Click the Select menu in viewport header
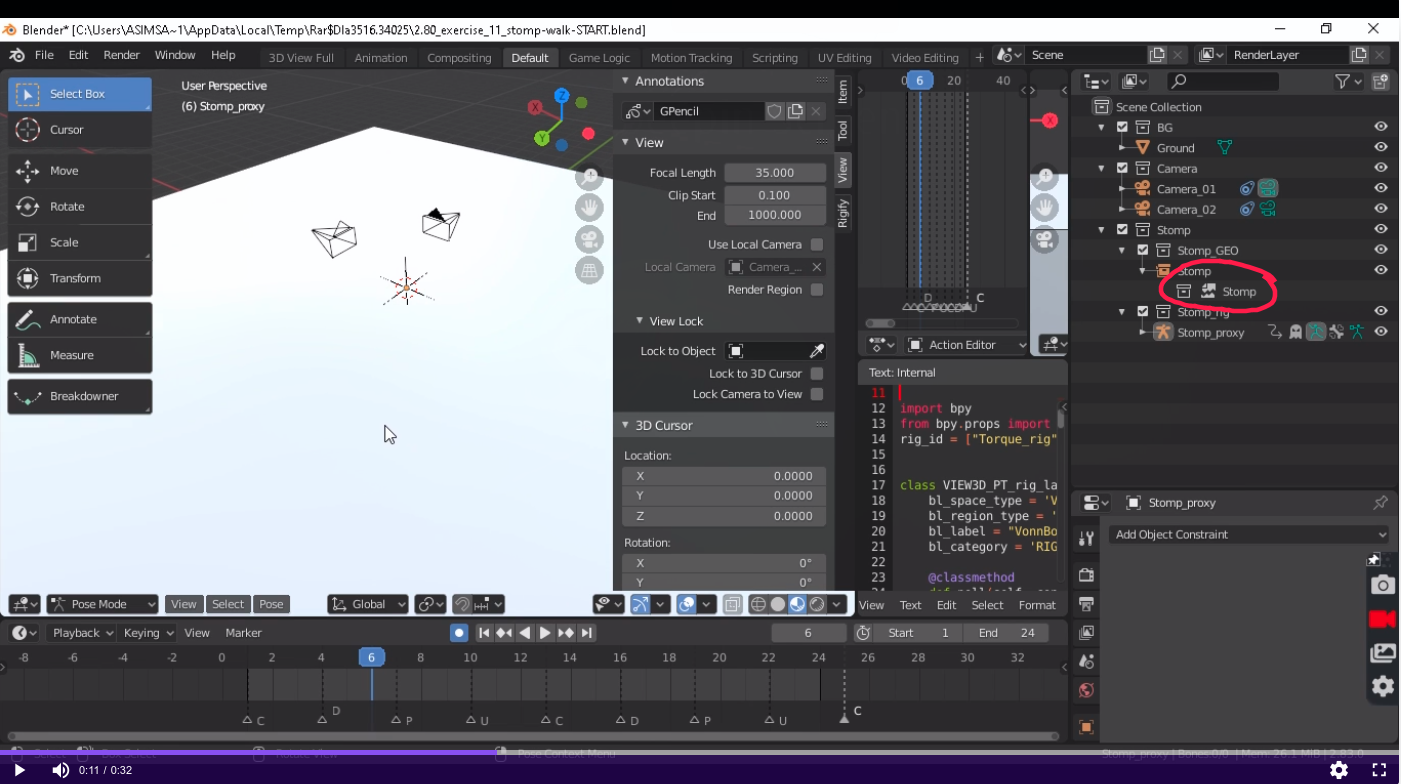The image size is (1401, 784). click(x=228, y=604)
